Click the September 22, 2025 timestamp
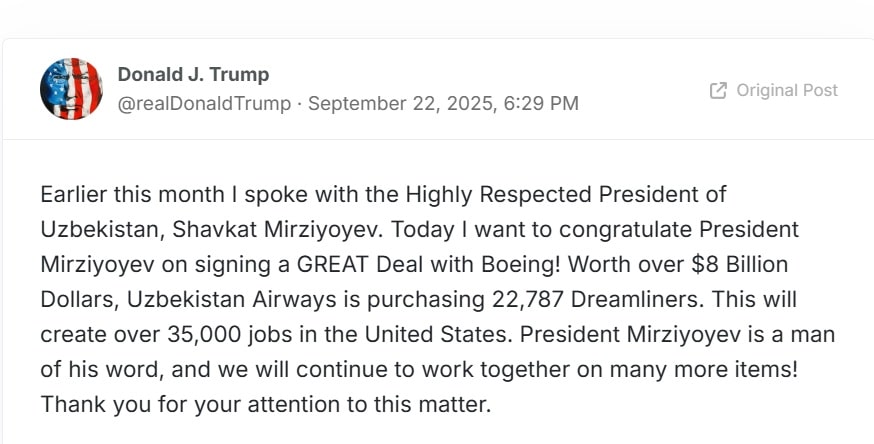The height and width of the screenshot is (444, 874). 400,104
